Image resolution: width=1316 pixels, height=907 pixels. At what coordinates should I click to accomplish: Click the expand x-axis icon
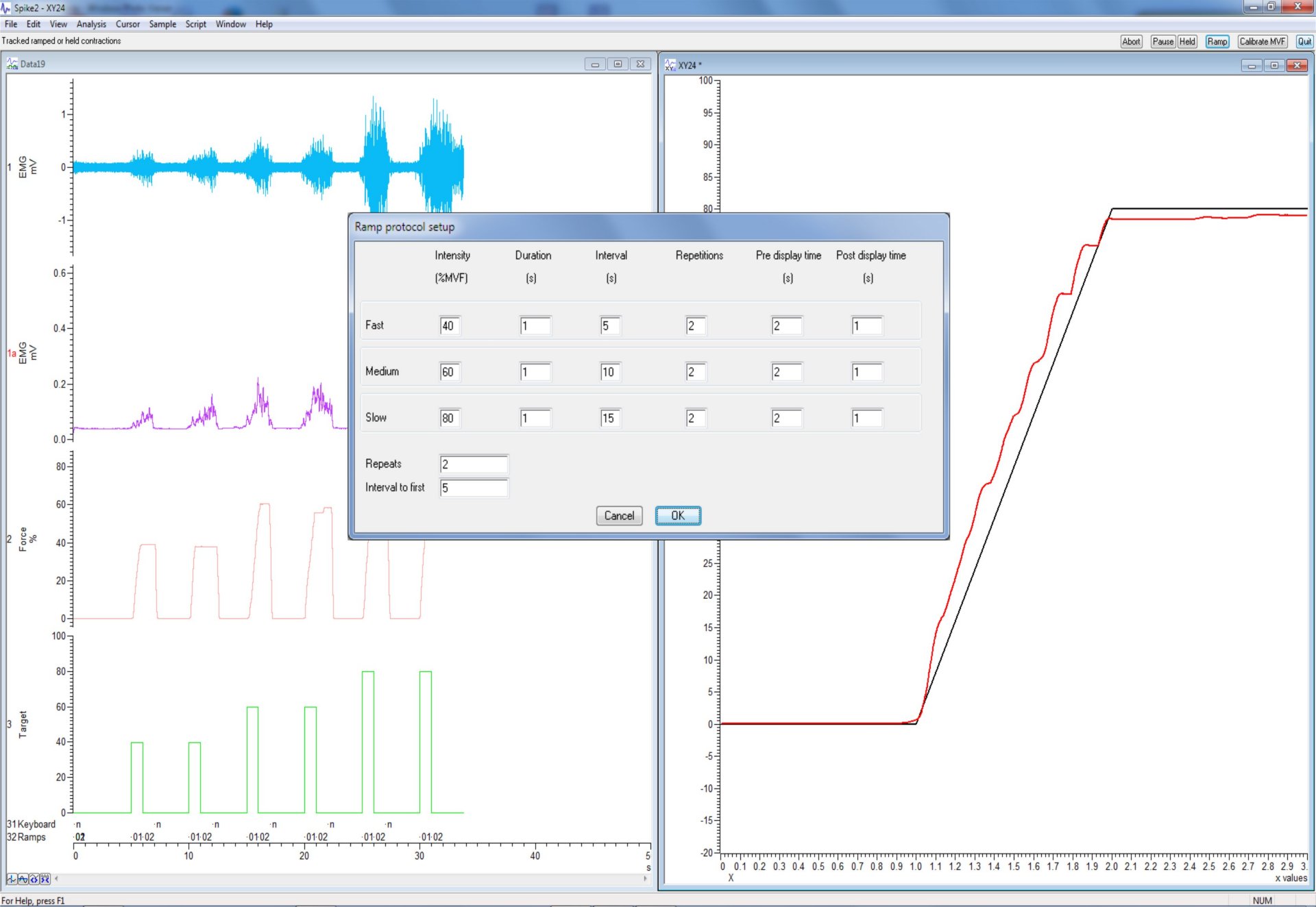click(x=34, y=879)
